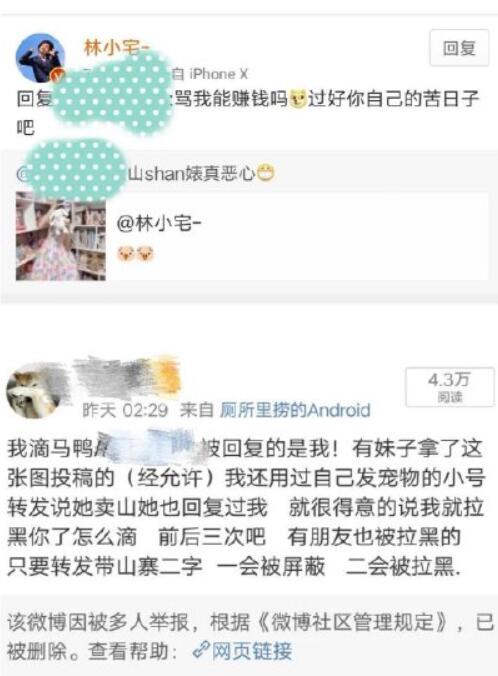Image resolution: width=498 pixels, height=676 pixels.
Task: Click the blurred username of second poster
Action: tap(127, 376)
